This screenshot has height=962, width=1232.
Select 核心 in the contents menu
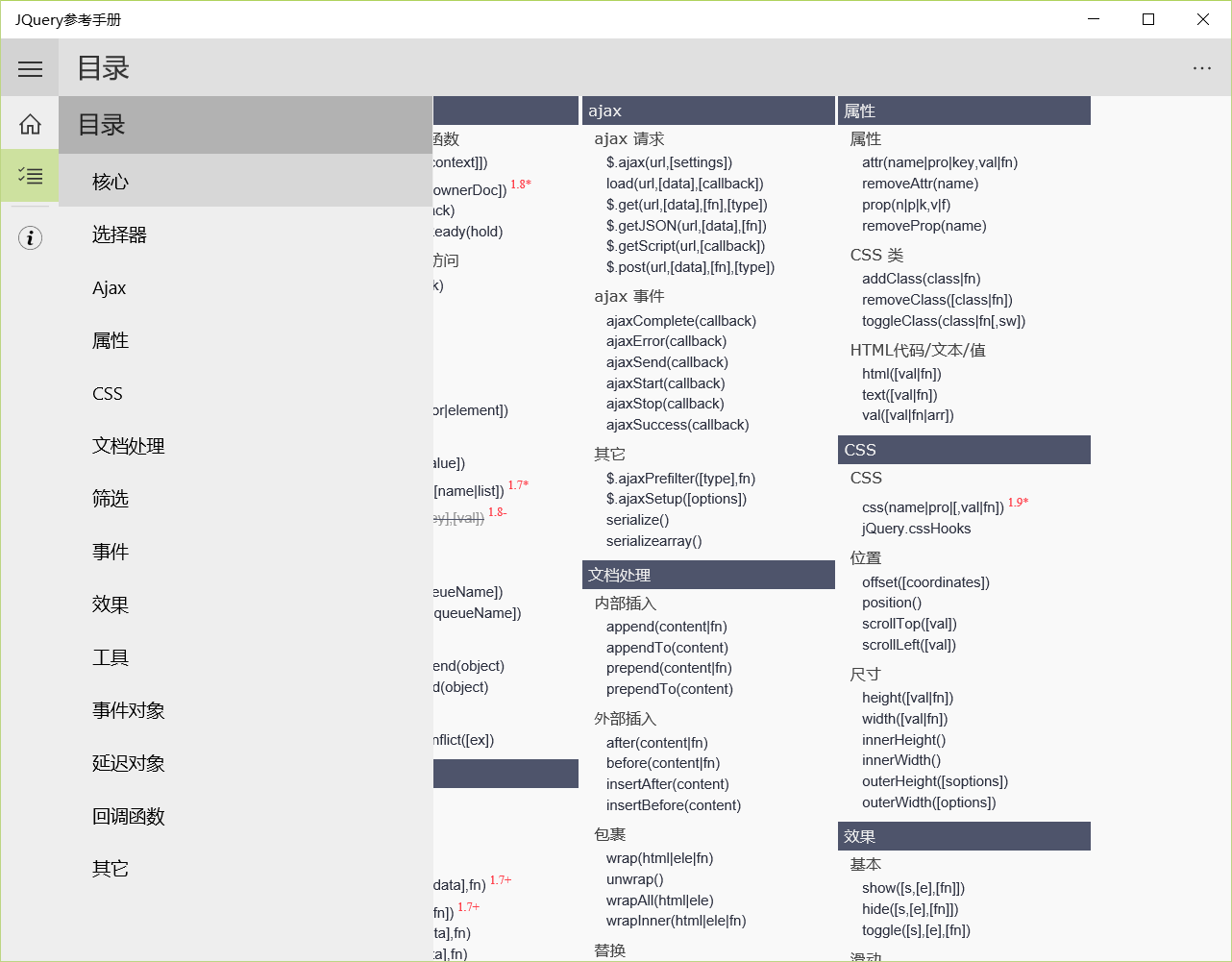[246, 181]
